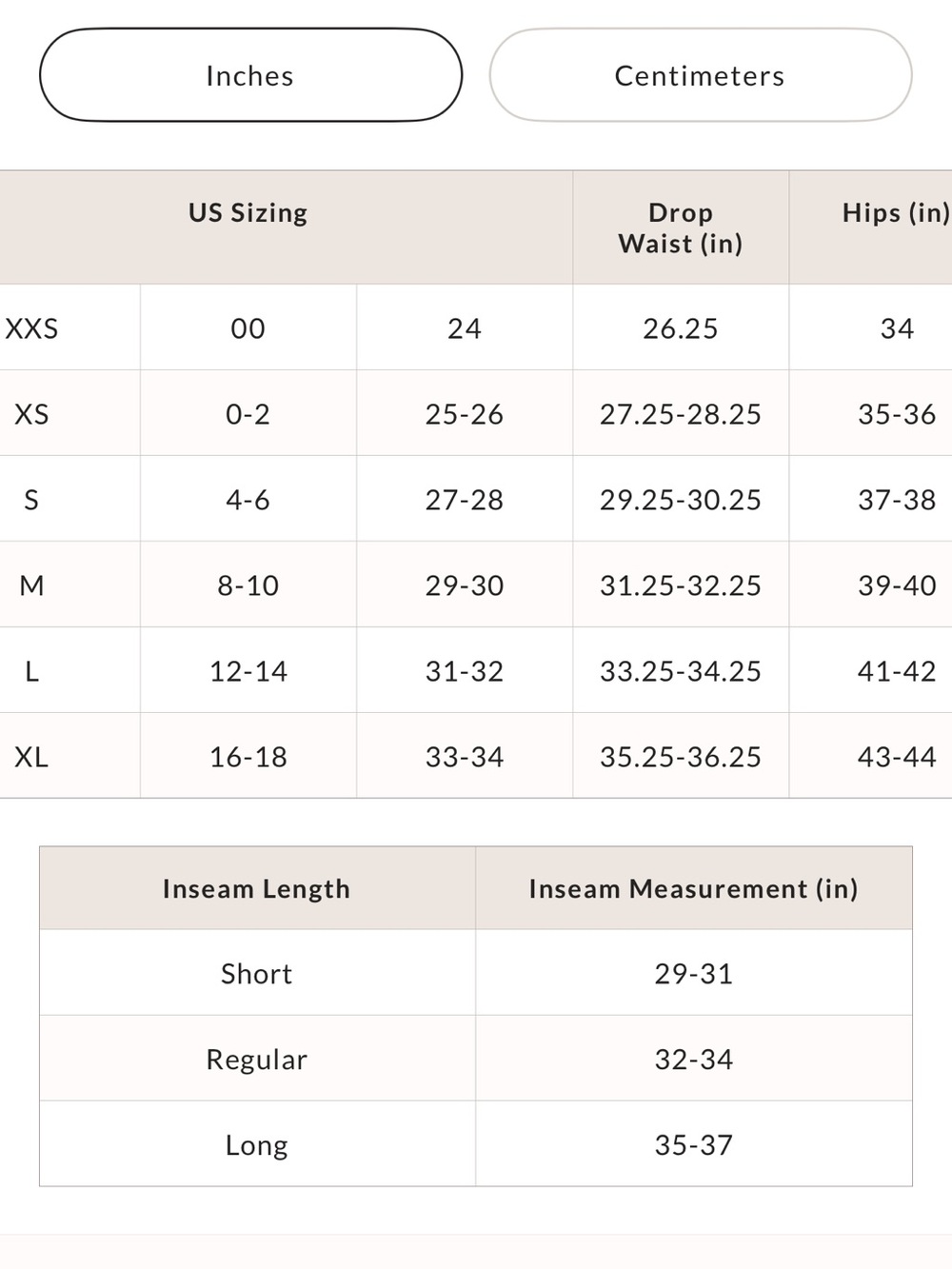The image size is (952, 1269).
Task: Click the Inseam Length header
Action: (x=257, y=888)
